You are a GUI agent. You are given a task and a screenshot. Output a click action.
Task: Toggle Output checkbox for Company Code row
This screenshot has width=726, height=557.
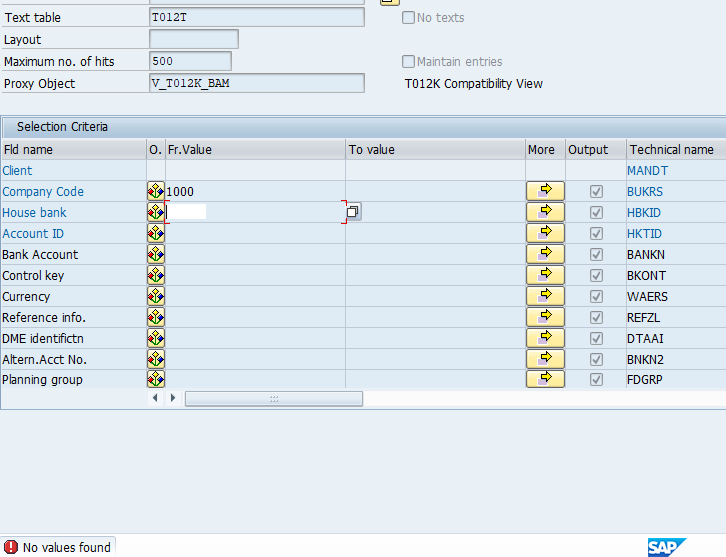597,191
